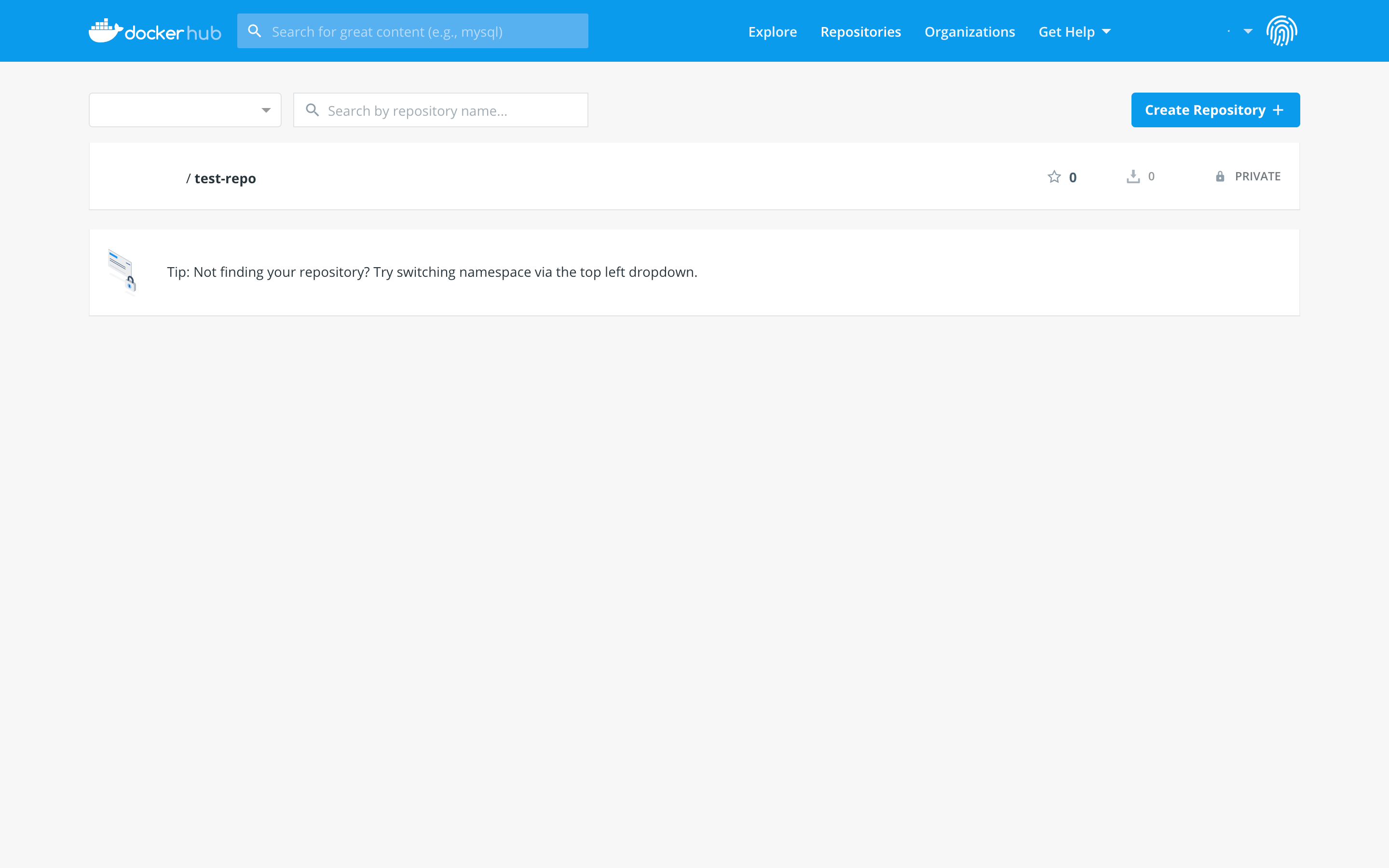Click the download icon showing pull count

pyautogui.click(x=1133, y=176)
